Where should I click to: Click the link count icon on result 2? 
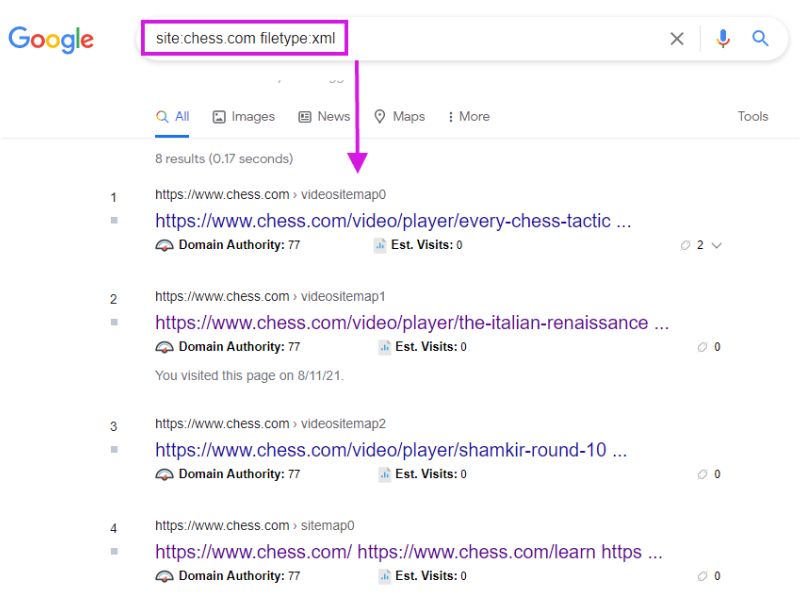pos(702,347)
